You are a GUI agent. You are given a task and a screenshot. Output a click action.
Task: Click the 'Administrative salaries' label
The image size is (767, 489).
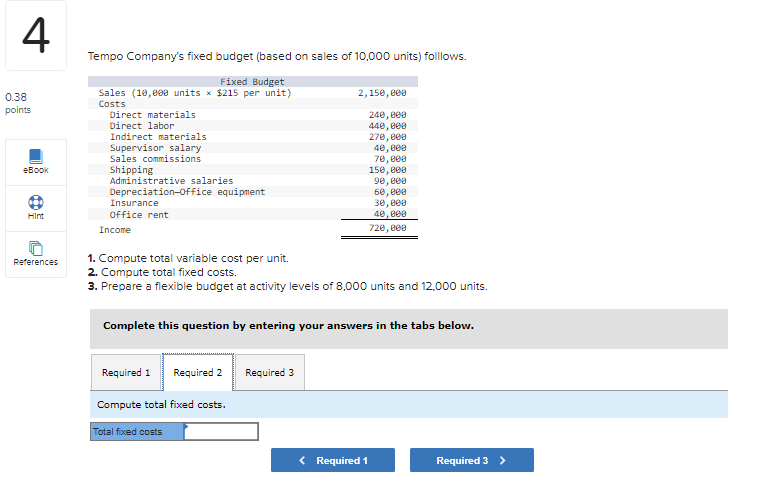tap(171, 181)
